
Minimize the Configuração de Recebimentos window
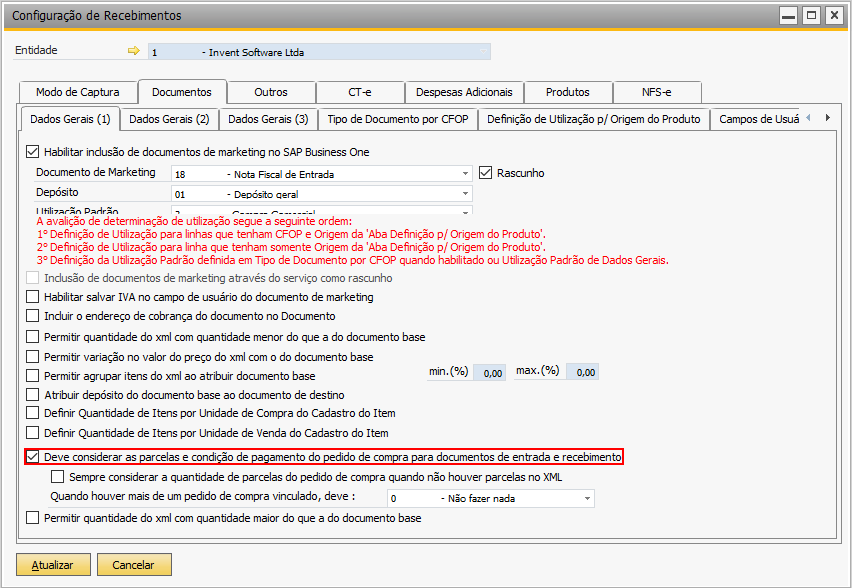788,15
